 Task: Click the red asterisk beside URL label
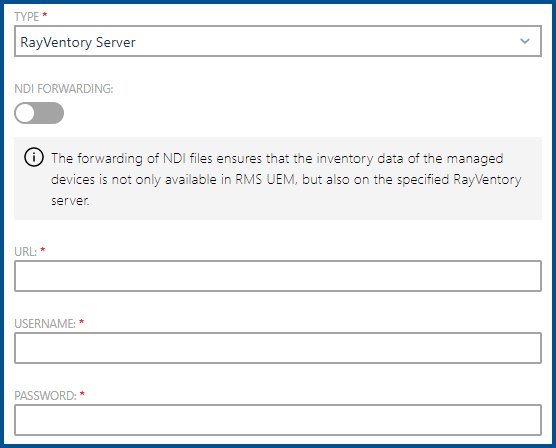43,250
